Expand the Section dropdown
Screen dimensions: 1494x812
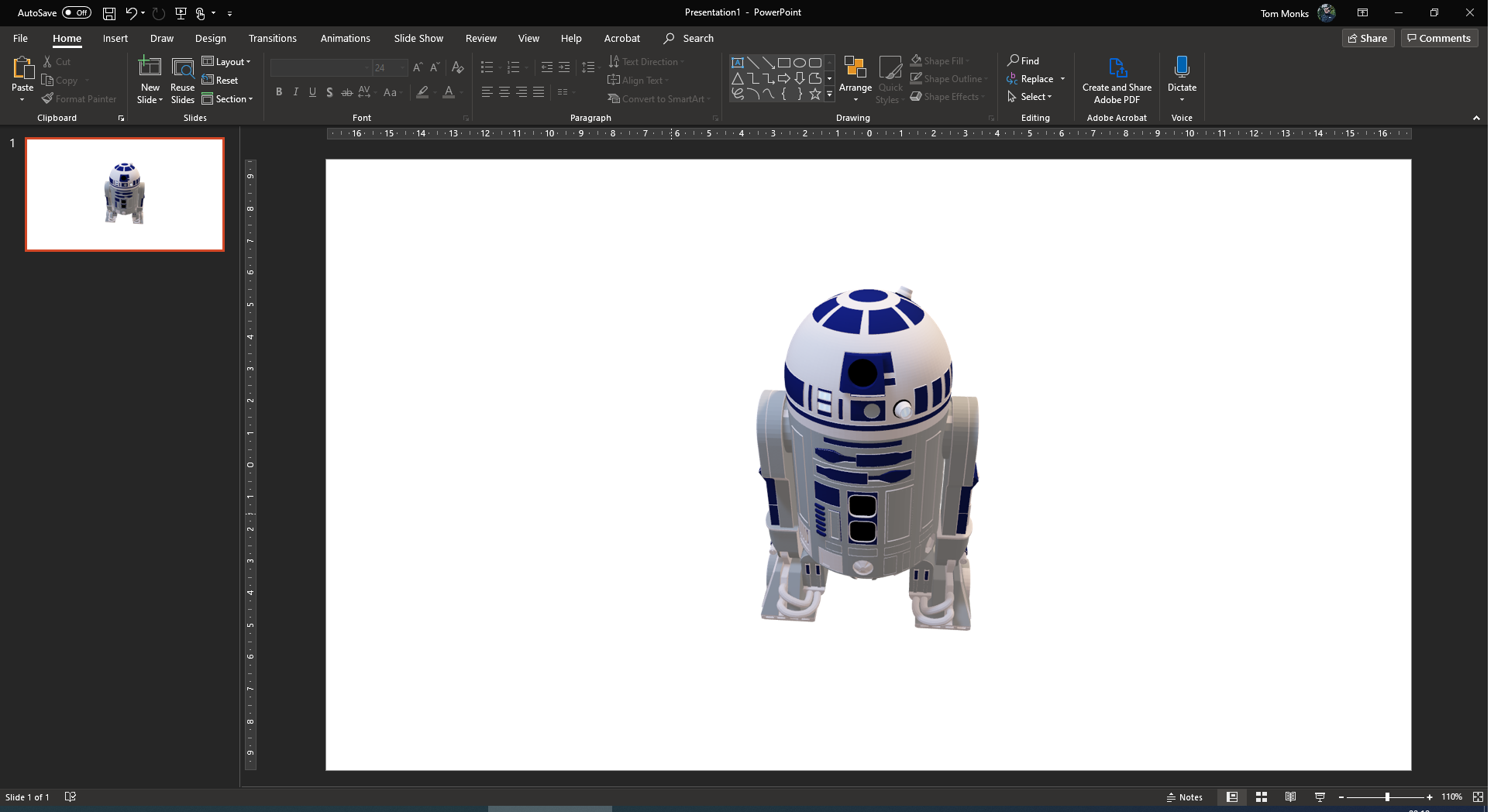[228, 99]
